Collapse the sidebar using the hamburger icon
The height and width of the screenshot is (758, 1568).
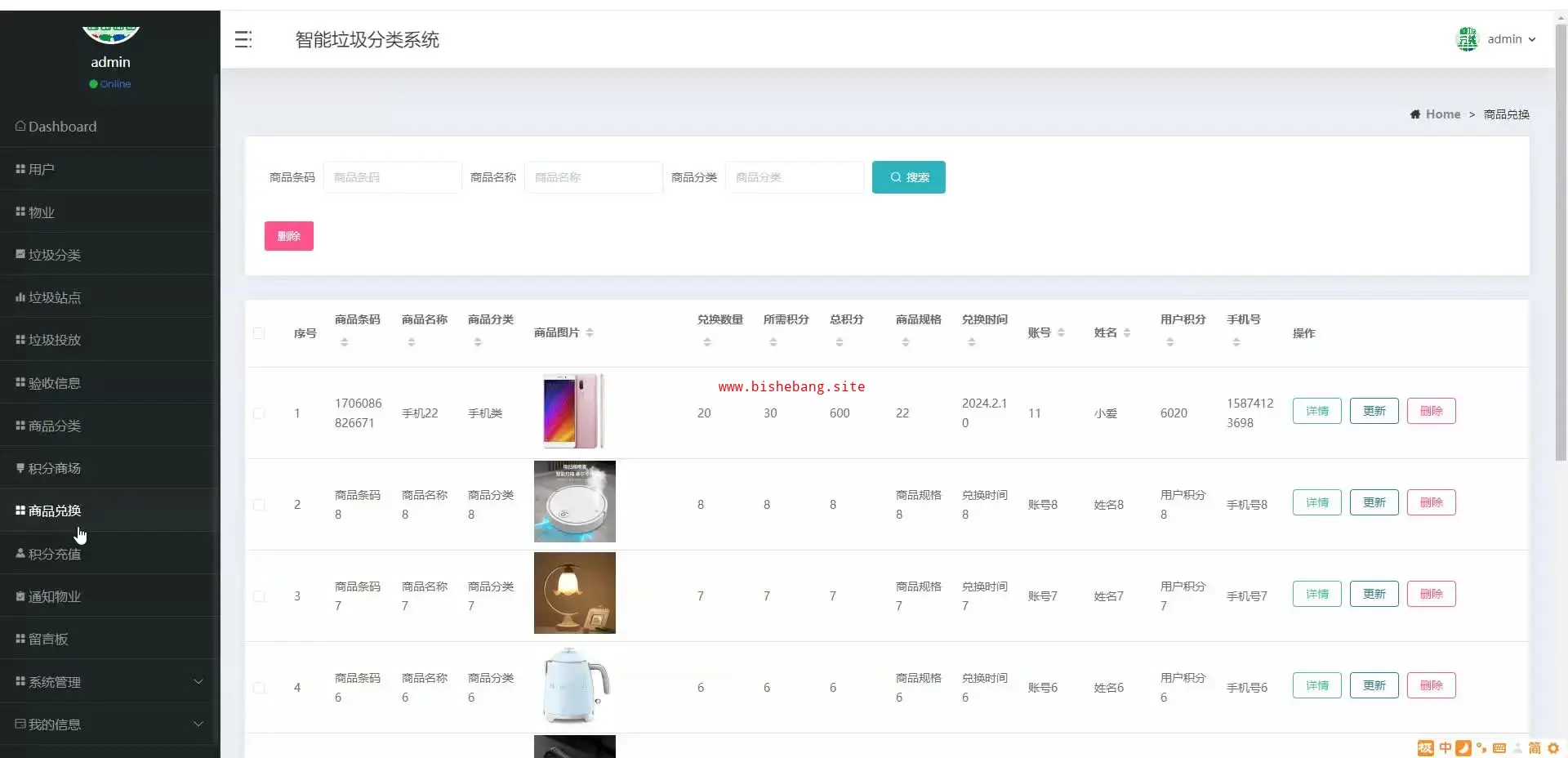point(243,39)
